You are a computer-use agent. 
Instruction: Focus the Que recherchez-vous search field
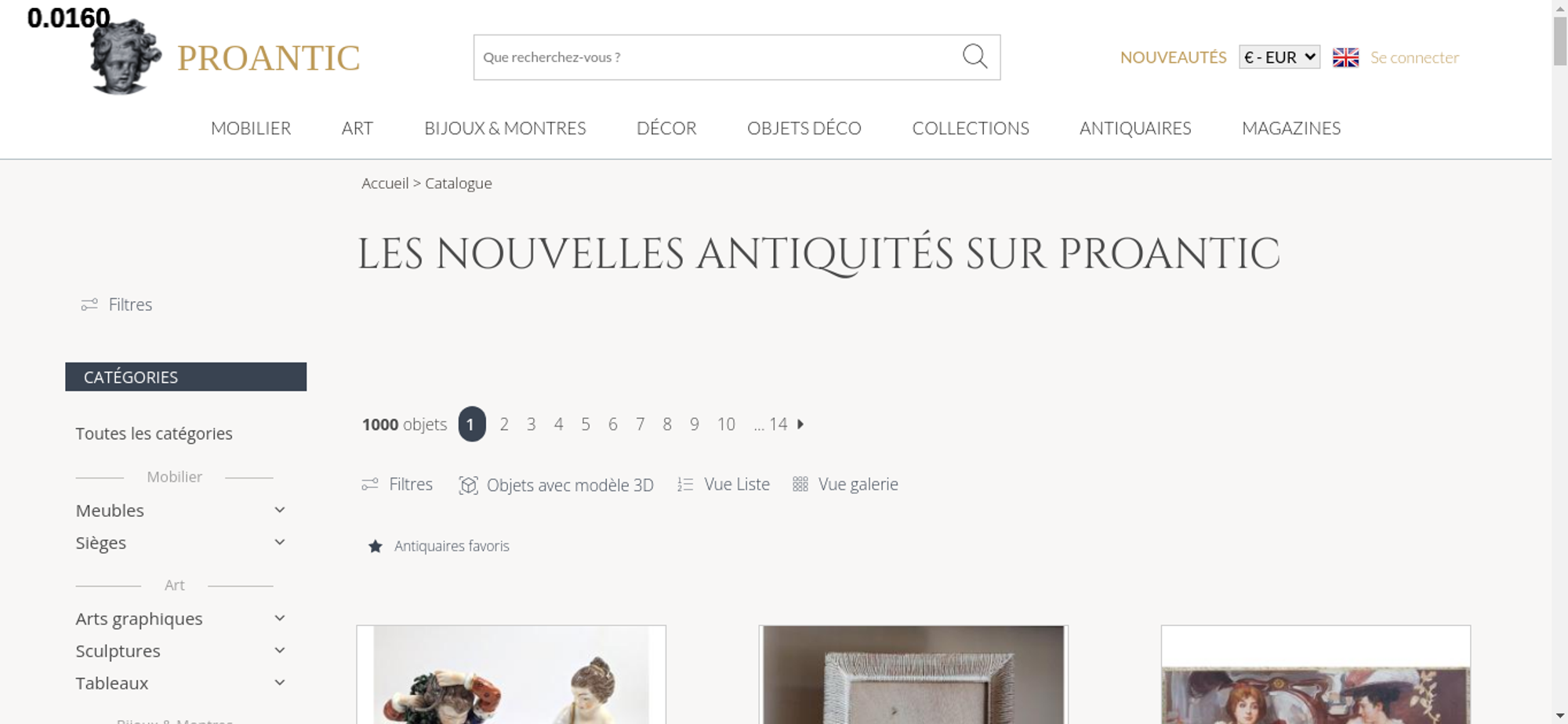[x=717, y=57]
